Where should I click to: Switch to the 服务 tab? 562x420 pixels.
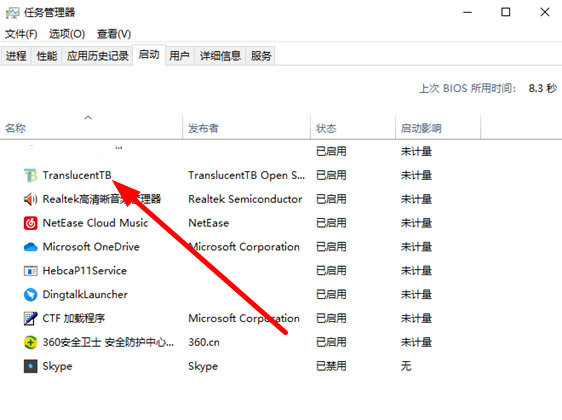[261, 56]
